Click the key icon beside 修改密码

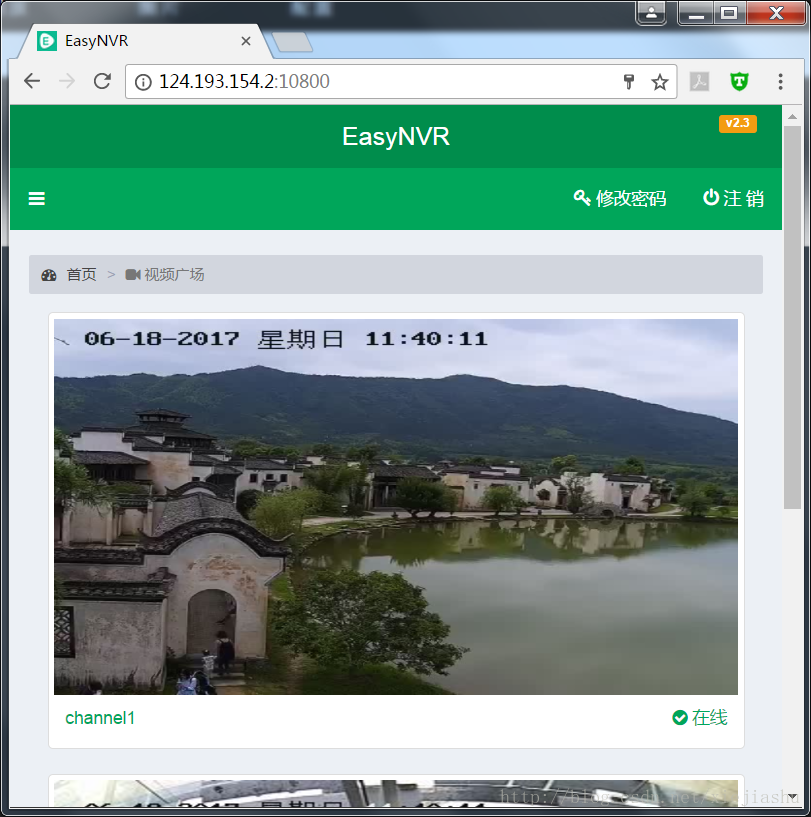pos(582,198)
